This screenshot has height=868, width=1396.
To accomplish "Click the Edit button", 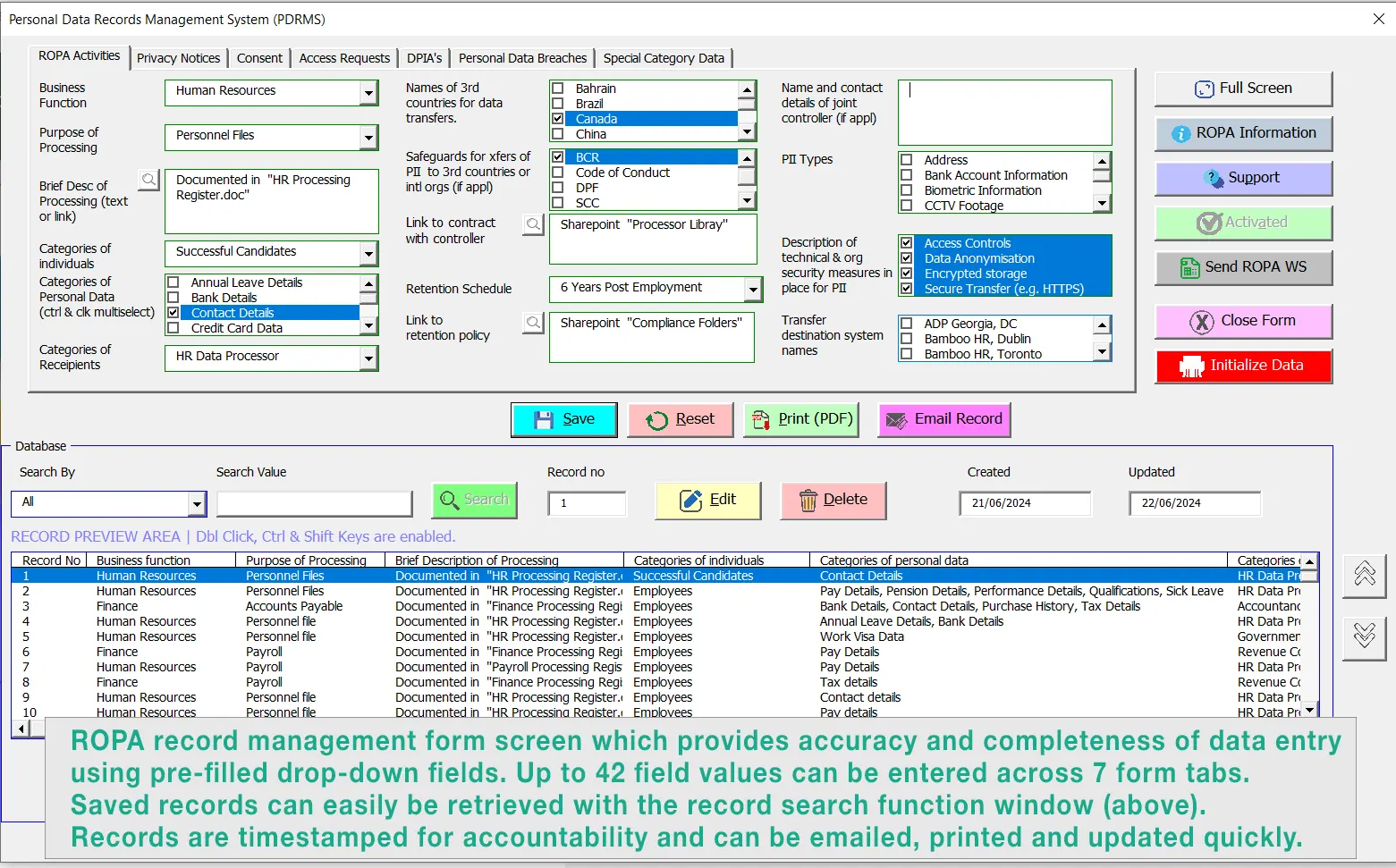I will click(707, 500).
